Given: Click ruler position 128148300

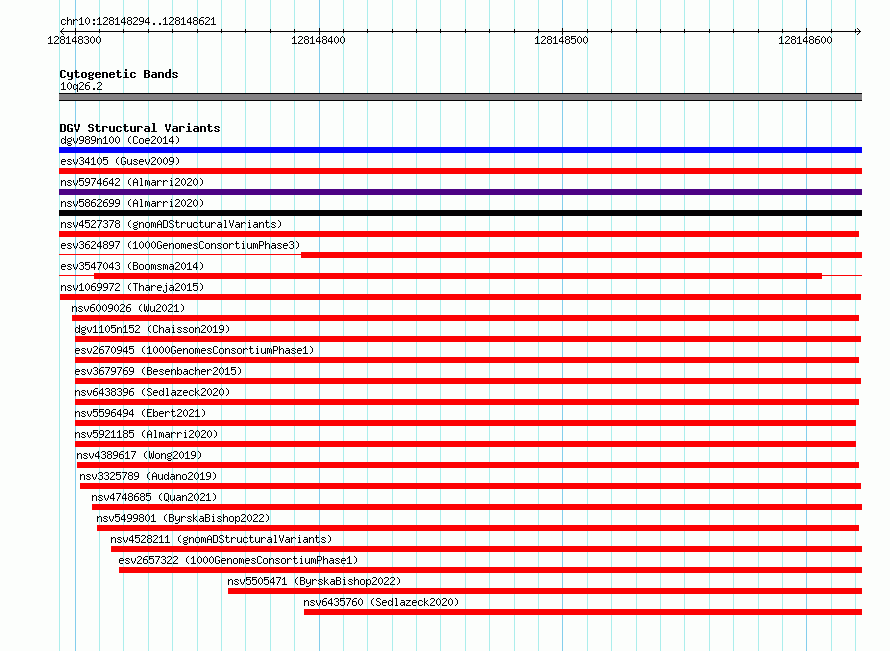Looking at the screenshot, I should click(74, 40).
